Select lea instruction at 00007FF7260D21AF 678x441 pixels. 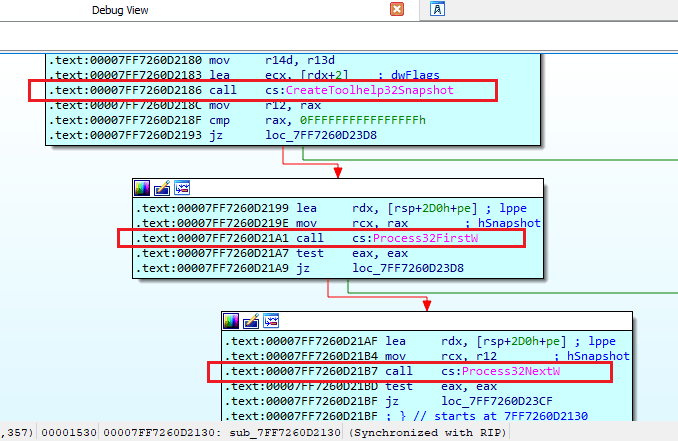(x=419, y=342)
